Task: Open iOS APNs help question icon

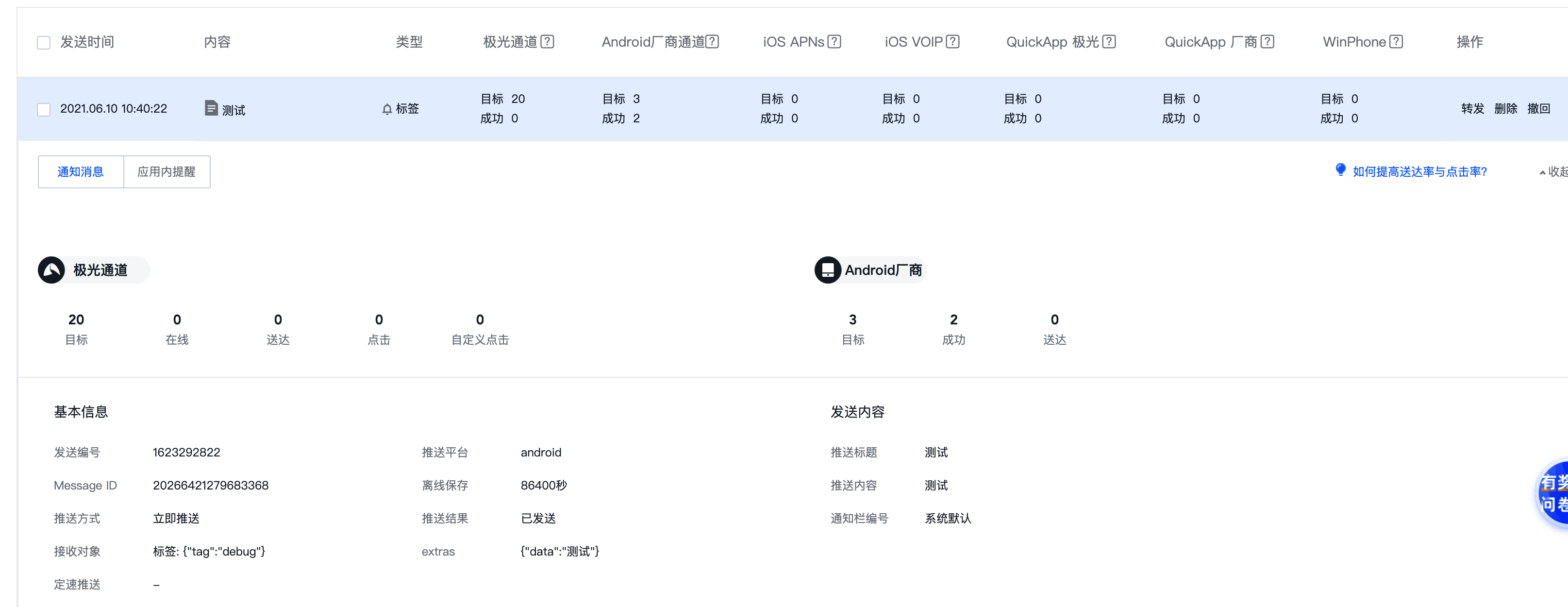Action: click(x=834, y=41)
